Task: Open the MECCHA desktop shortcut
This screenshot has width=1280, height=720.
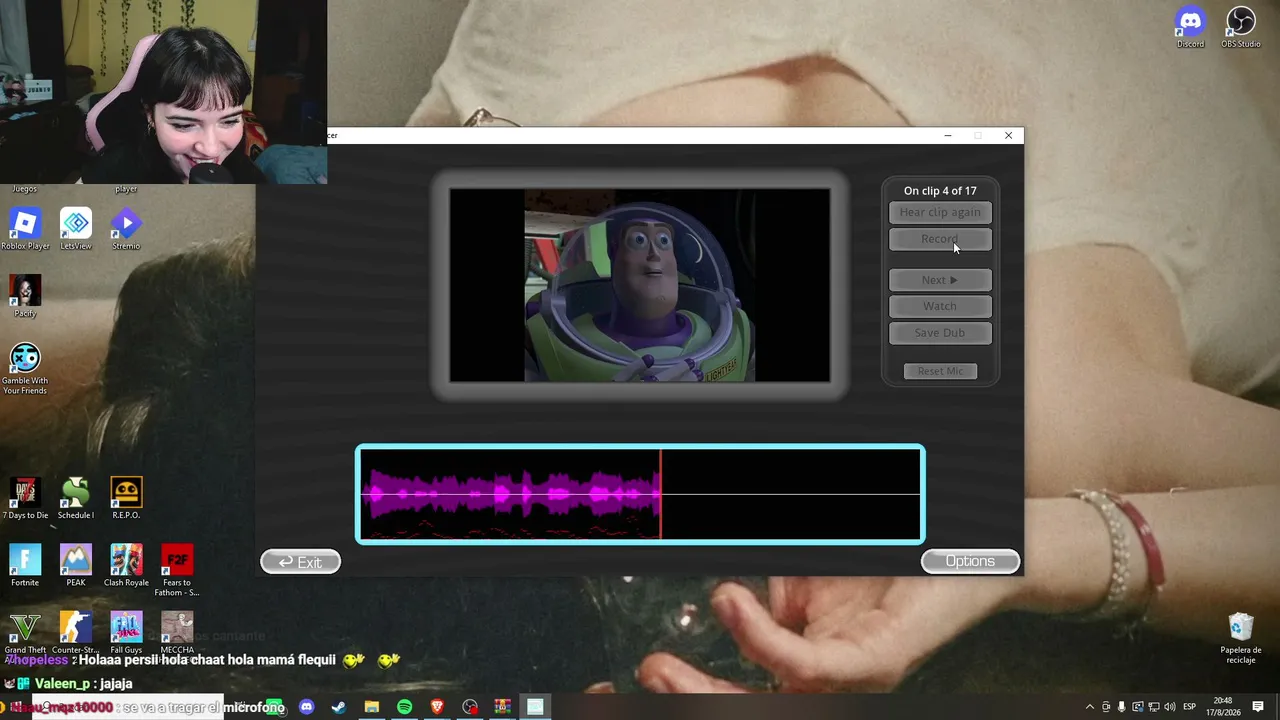Action: [x=176, y=632]
